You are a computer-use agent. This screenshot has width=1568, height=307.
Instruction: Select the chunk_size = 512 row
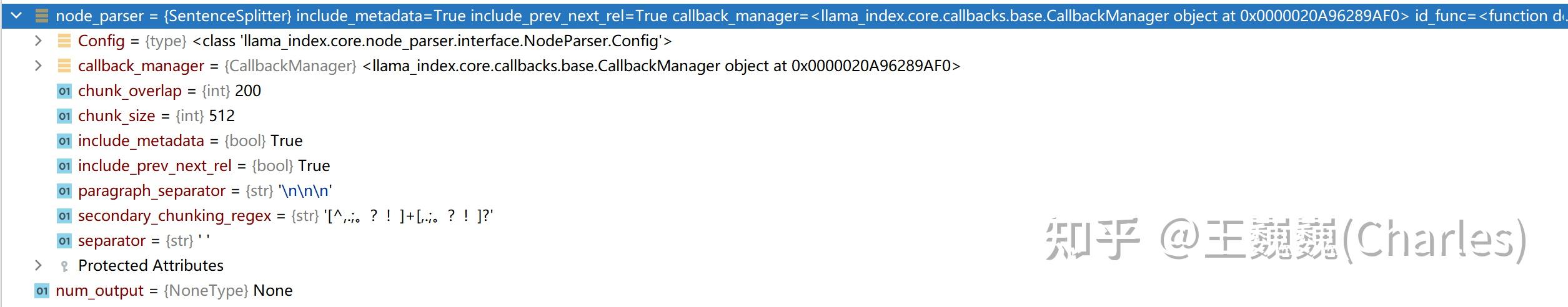click(784, 116)
